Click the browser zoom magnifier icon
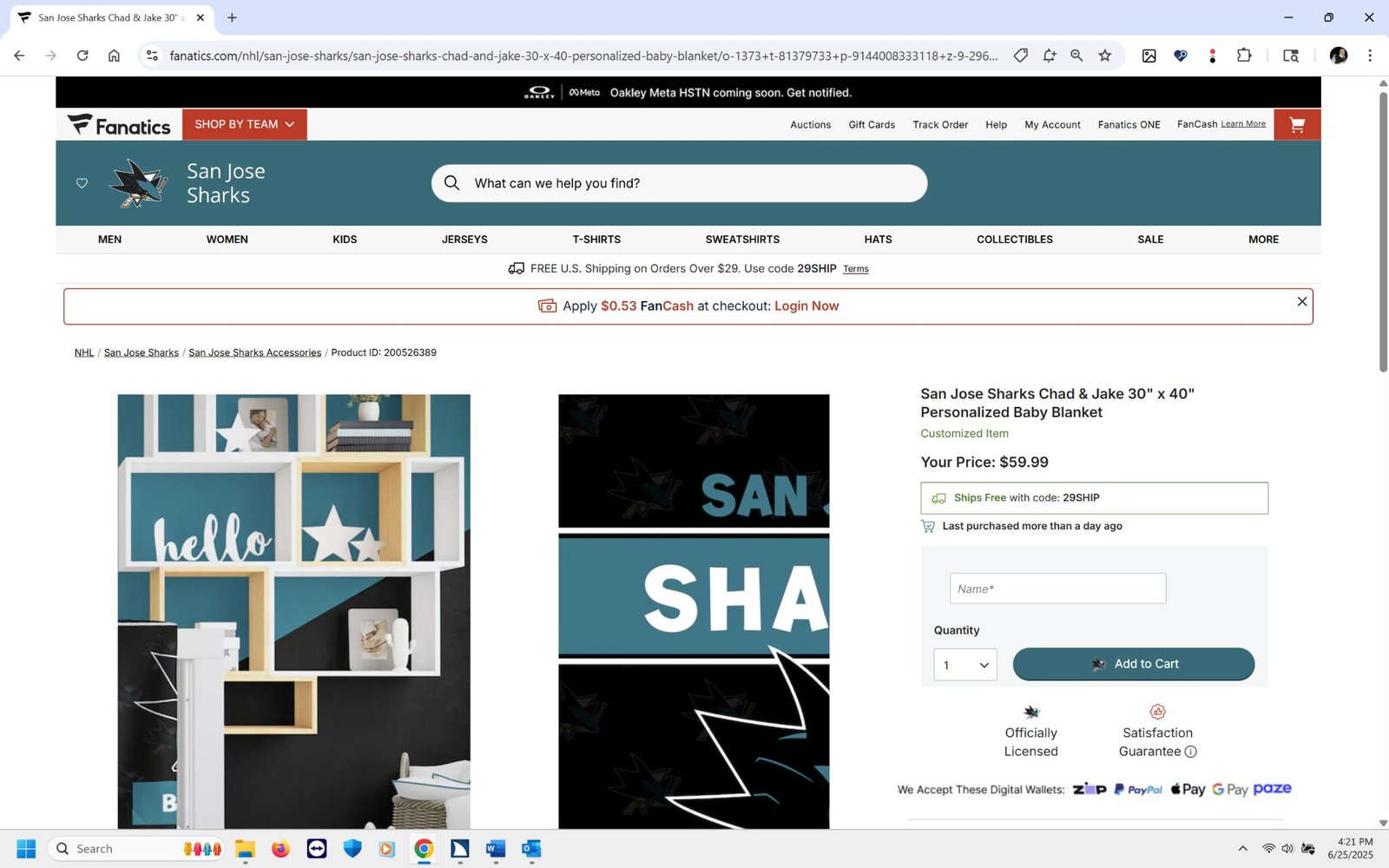The height and width of the screenshot is (868, 1389). (1076, 56)
